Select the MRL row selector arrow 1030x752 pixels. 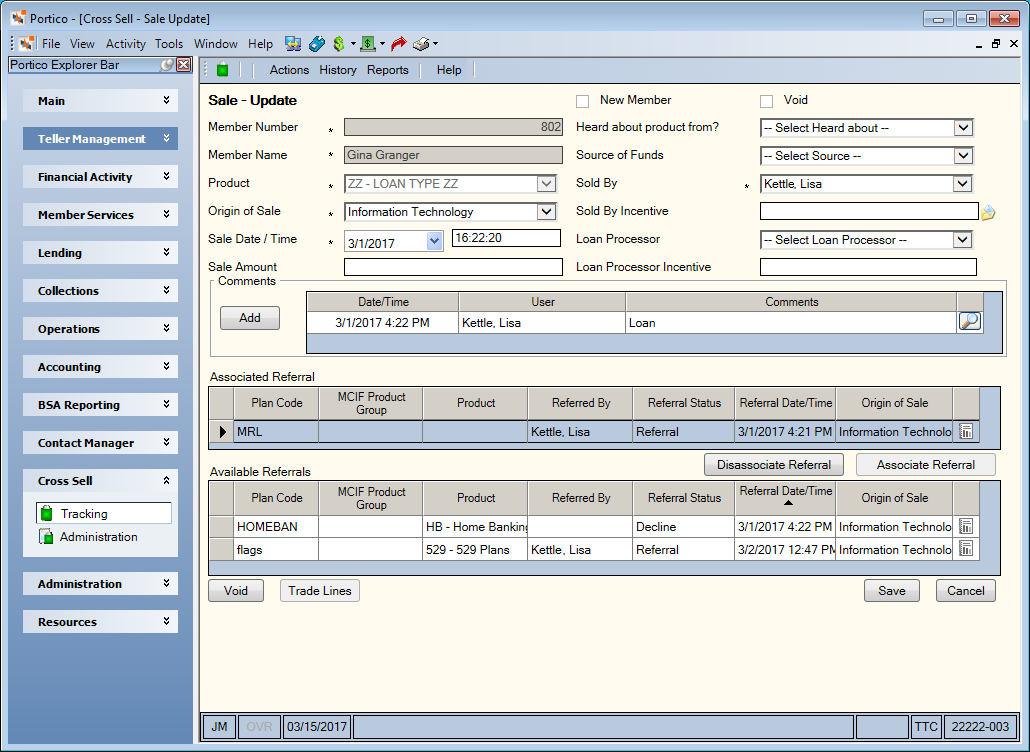(x=222, y=431)
